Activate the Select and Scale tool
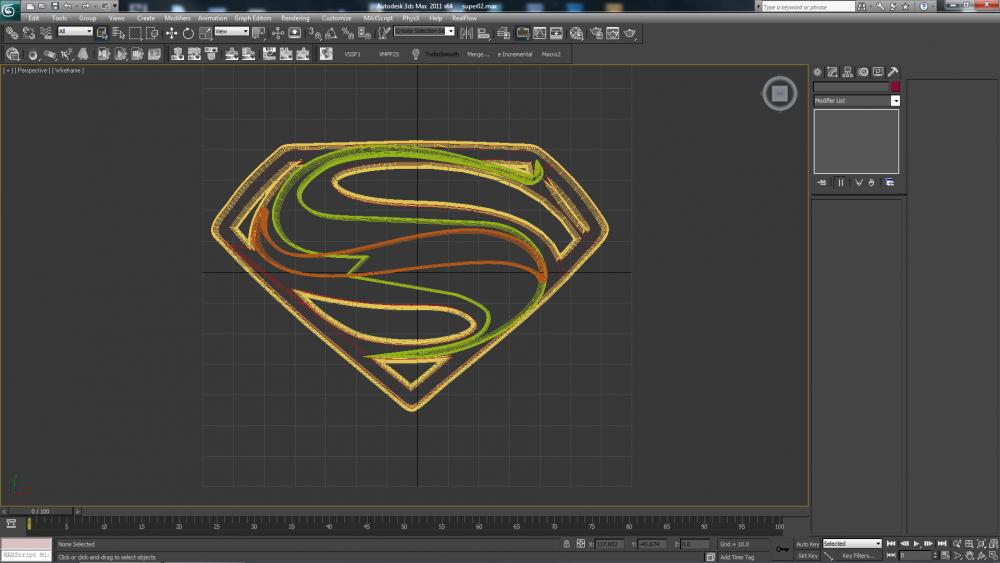This screenshot has width=1000, height=563. point(205,33)
